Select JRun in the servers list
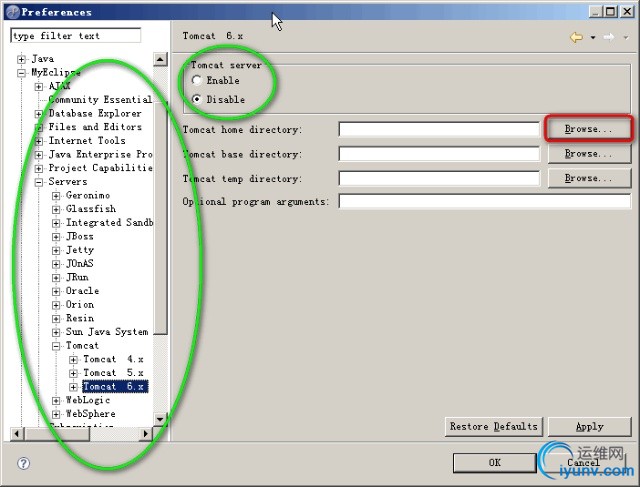This screenshot has width=640, height=487. [x=77, y=277]
